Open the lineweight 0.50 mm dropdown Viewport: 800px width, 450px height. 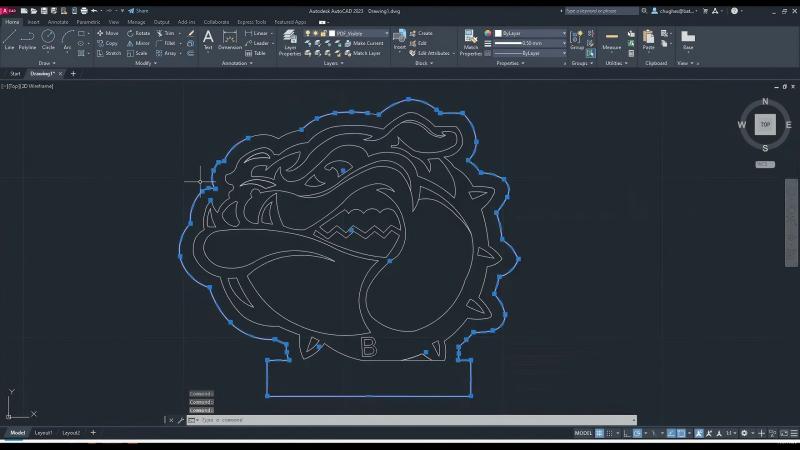click(x=531, y=43)
